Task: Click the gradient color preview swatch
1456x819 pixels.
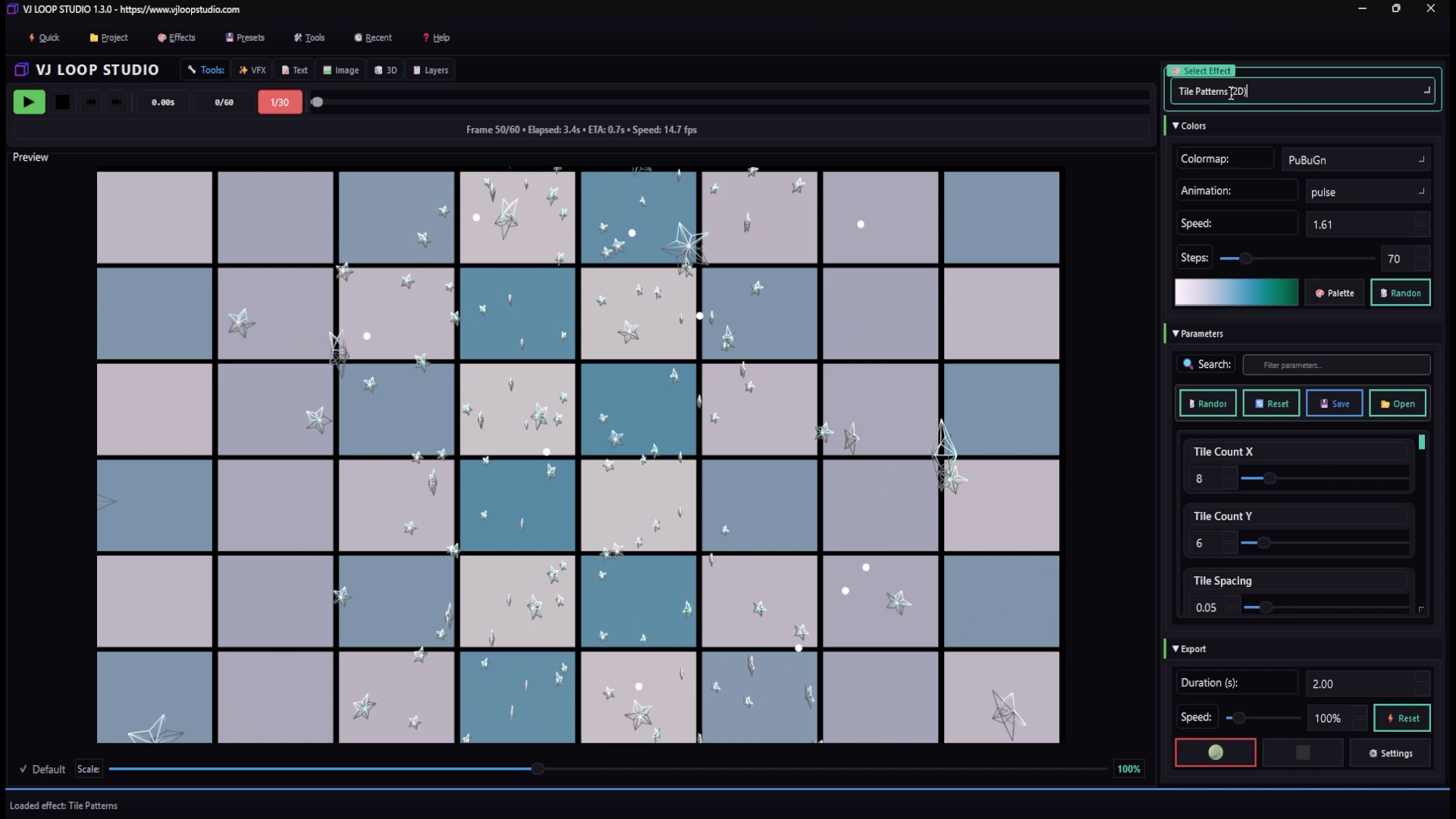Action: (x=1236, y=292)
